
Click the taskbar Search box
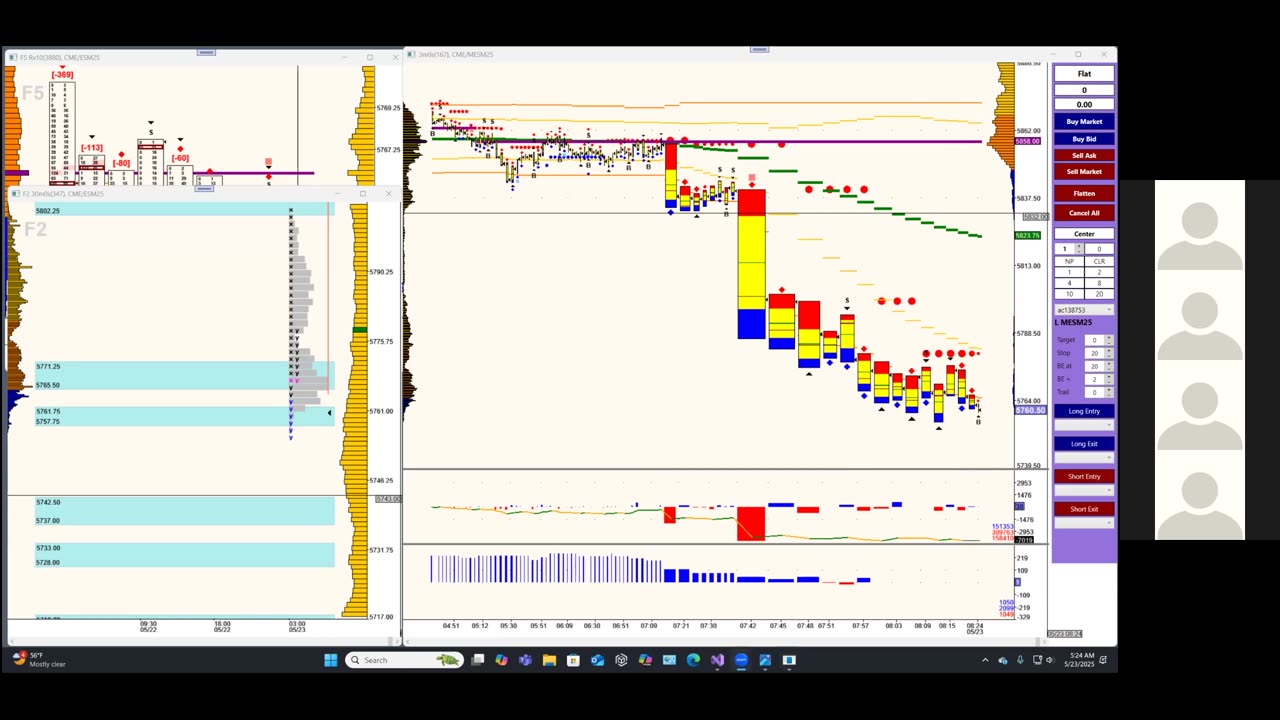(404, 660)
